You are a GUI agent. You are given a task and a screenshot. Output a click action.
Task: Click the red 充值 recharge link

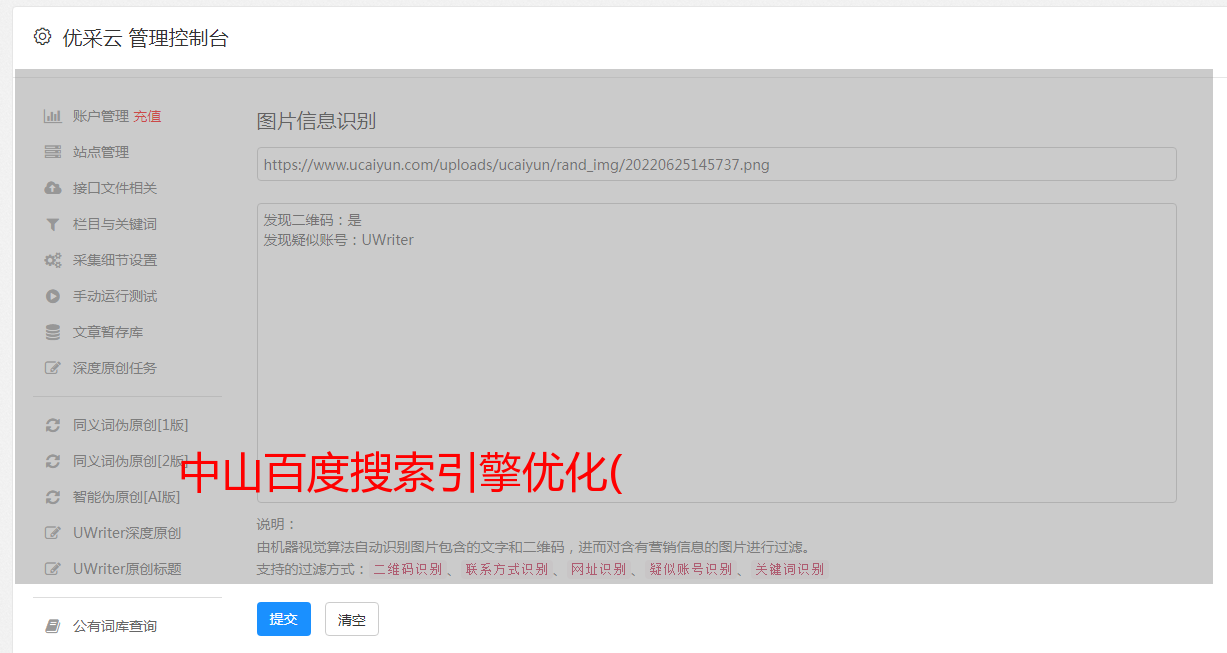(x=147, y=116)
